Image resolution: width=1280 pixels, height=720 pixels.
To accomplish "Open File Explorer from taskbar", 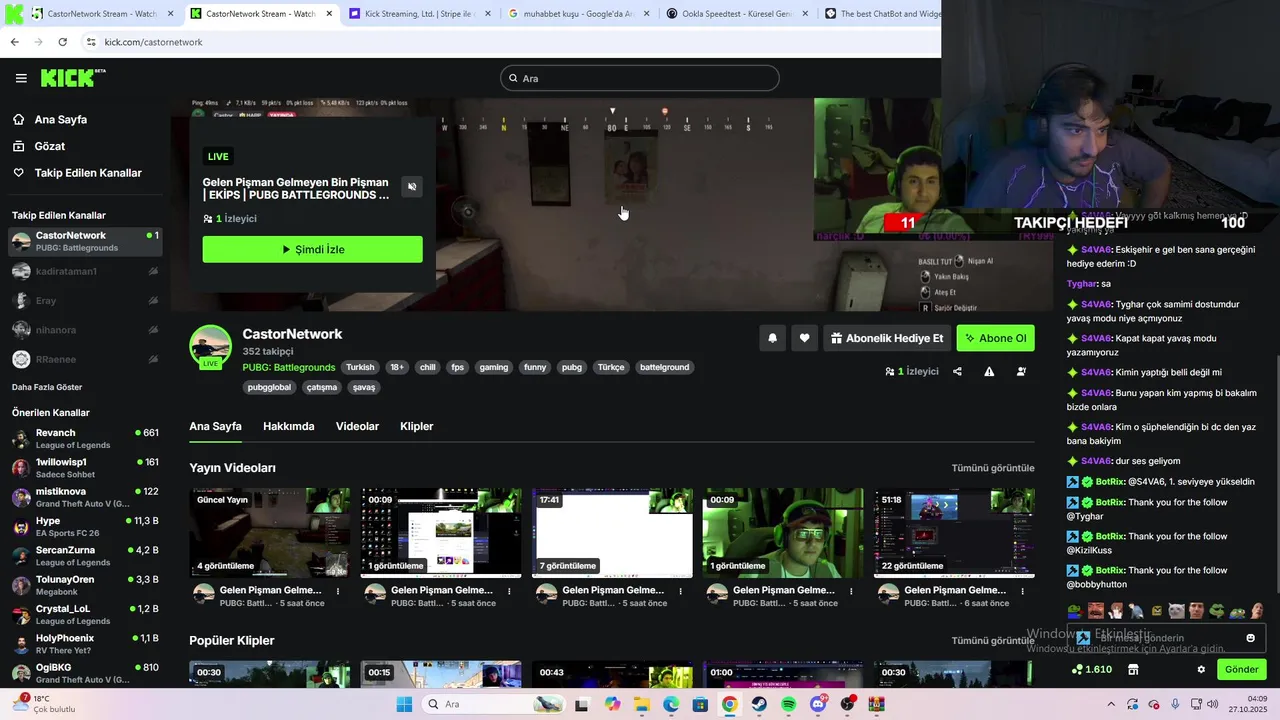I will click(641, 704).
